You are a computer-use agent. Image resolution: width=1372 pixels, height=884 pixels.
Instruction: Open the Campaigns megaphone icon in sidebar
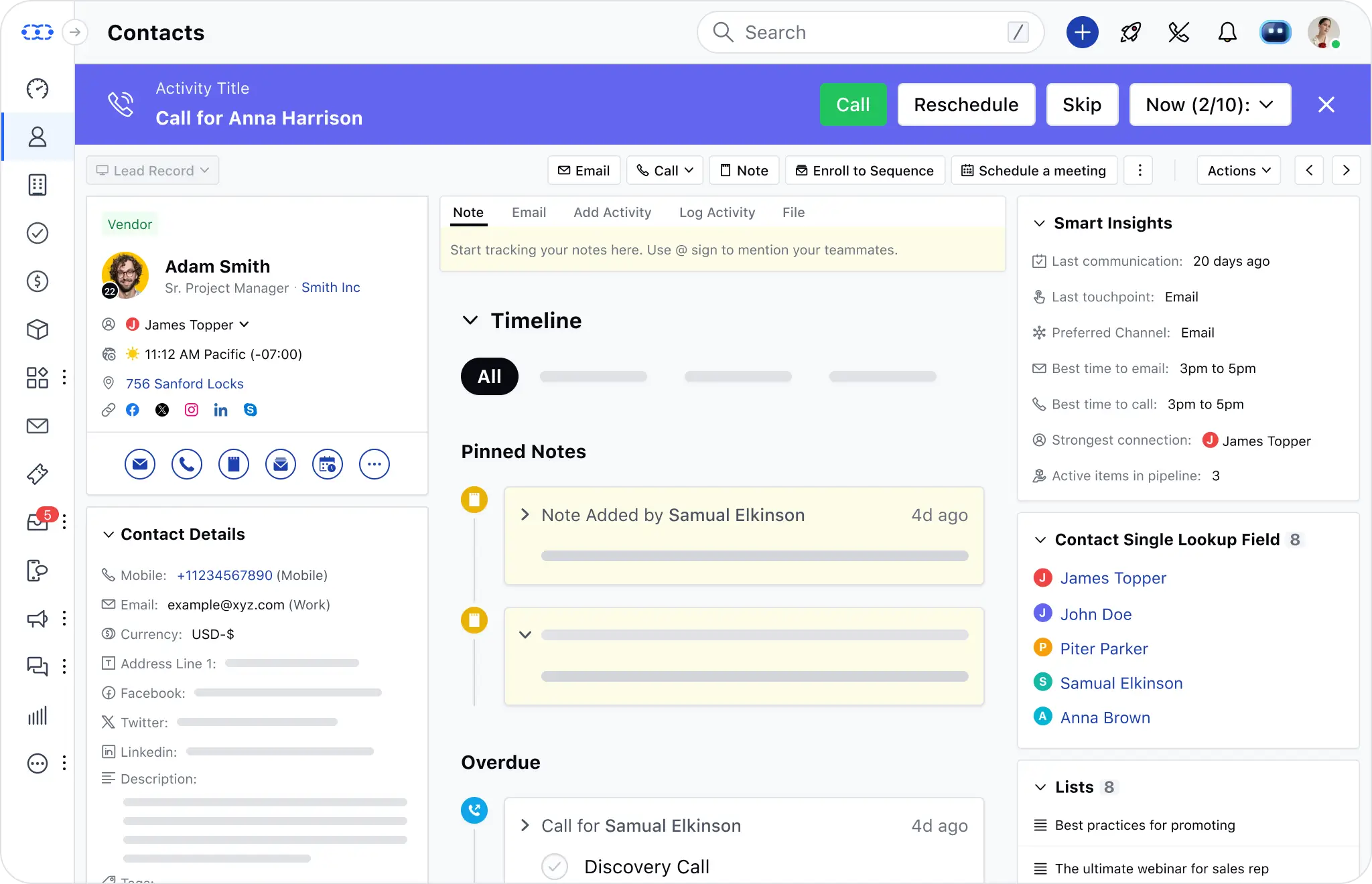click(37, 619)
